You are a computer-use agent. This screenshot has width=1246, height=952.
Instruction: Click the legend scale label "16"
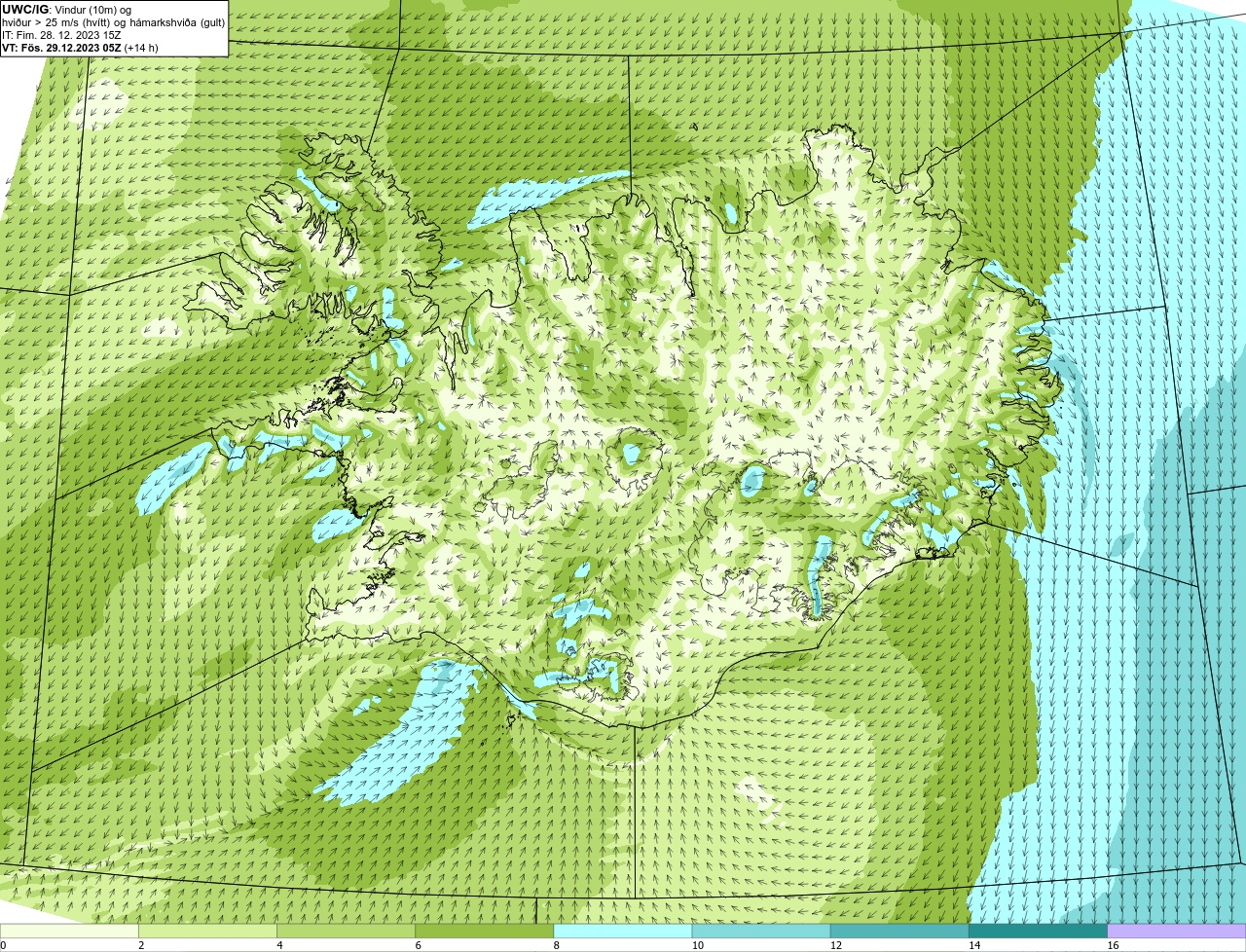tap(1113, 945)
